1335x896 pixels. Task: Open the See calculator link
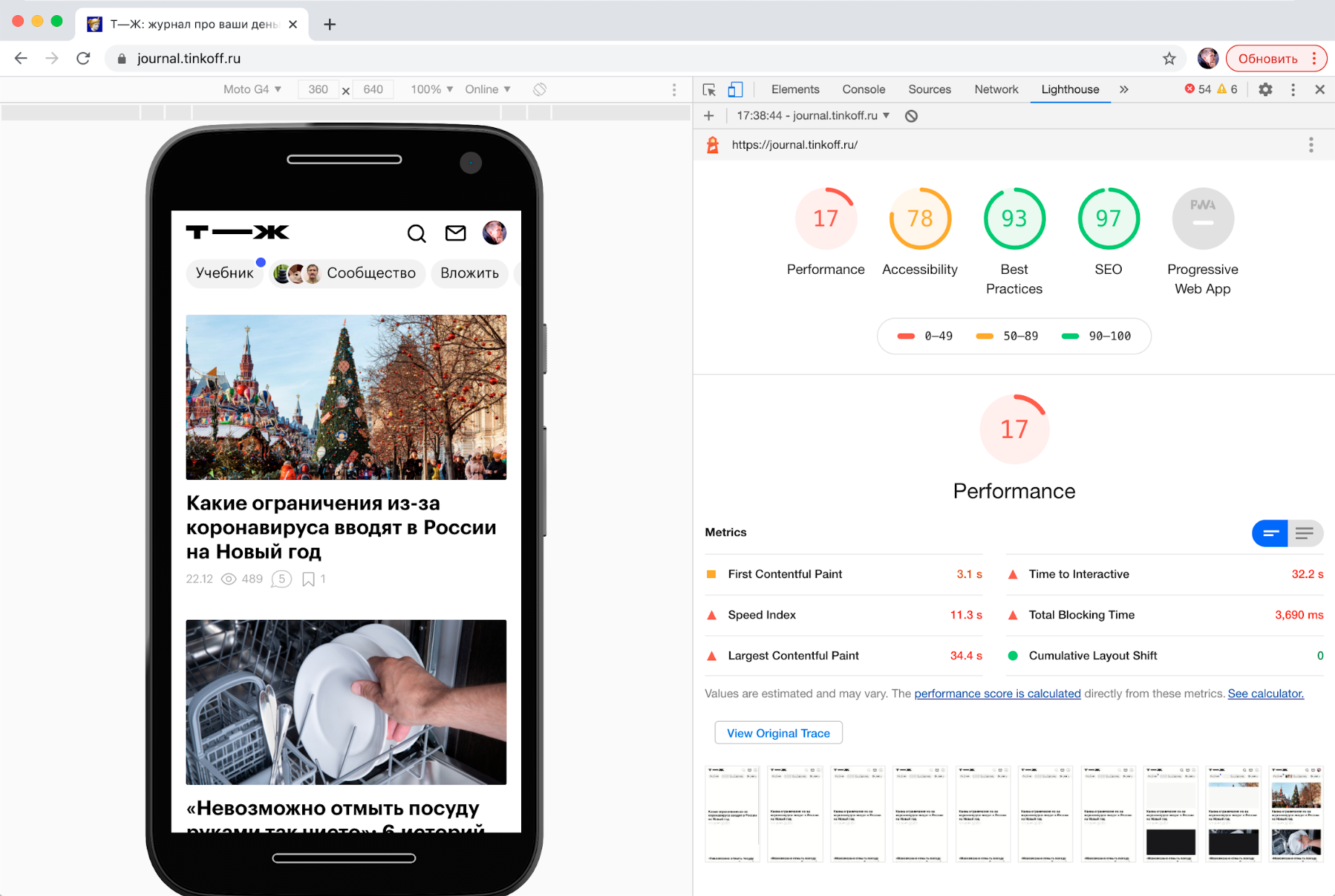click(1266, 694)
